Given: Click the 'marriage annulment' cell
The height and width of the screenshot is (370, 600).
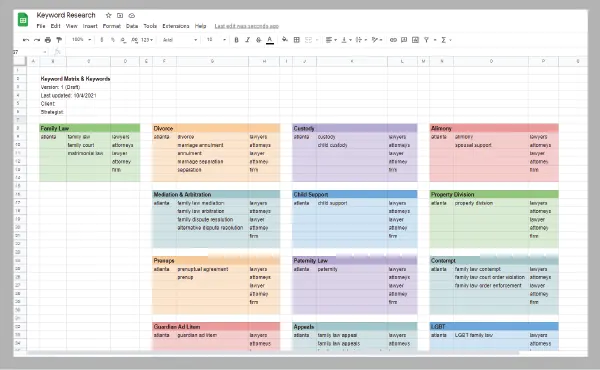Looking at the screenshot, I should (212, 145).
